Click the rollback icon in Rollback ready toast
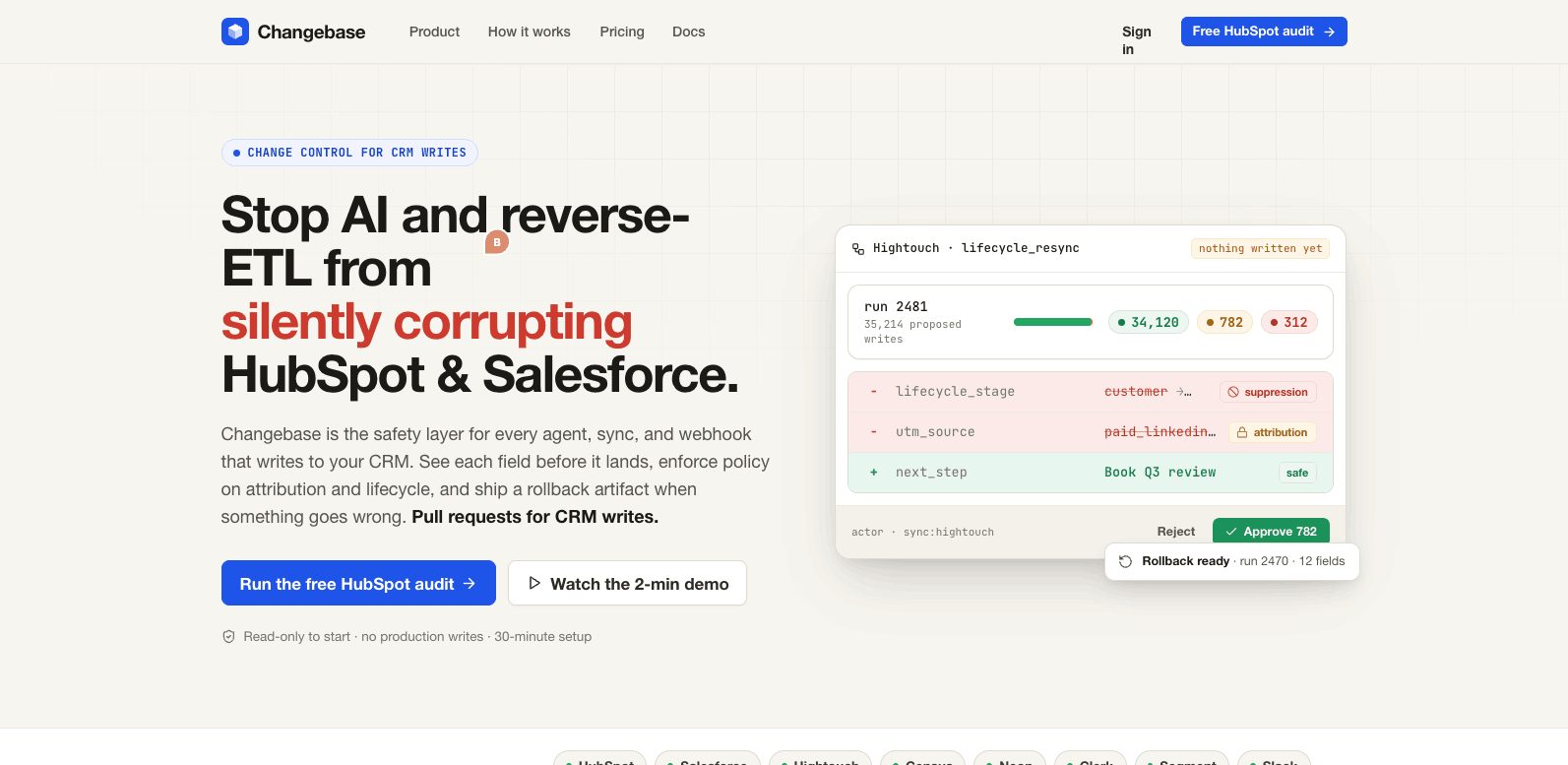Image resolution: width=1568 pixels, height=765 pixels. pyautogui.click(x=1125, y=561)
